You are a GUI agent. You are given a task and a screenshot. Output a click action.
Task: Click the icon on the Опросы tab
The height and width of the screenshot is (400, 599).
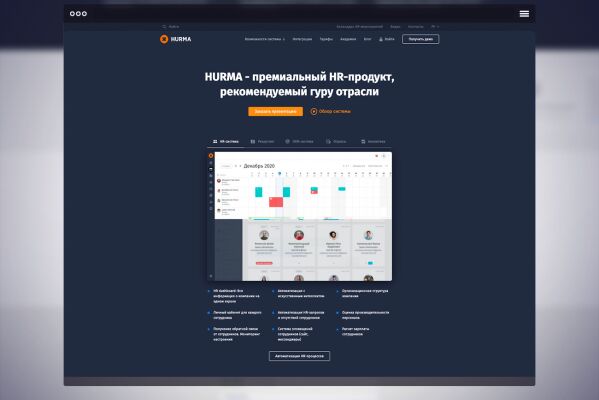pos(328,141)
